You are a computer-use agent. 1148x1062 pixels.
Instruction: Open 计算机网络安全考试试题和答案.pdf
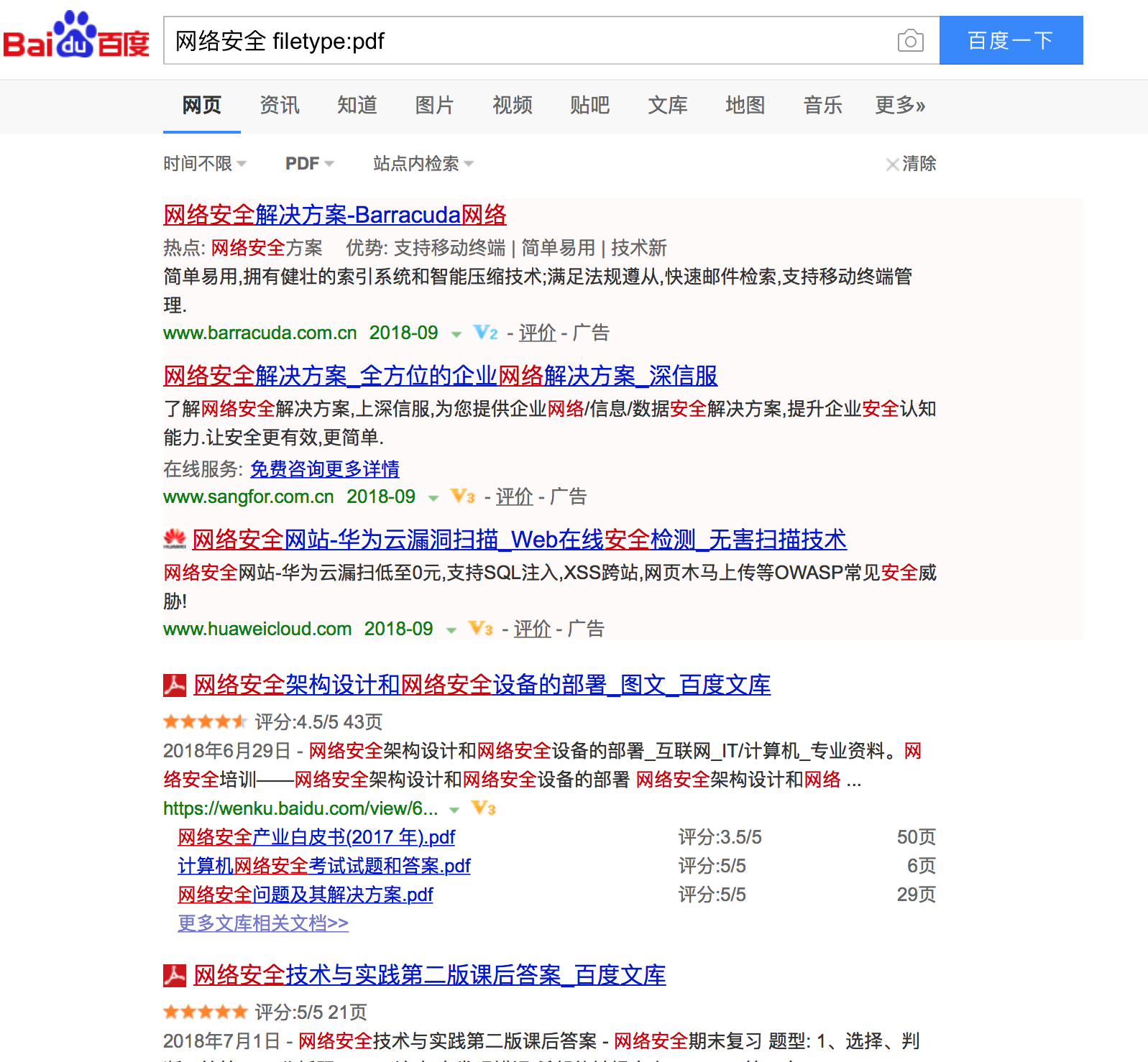324,866
